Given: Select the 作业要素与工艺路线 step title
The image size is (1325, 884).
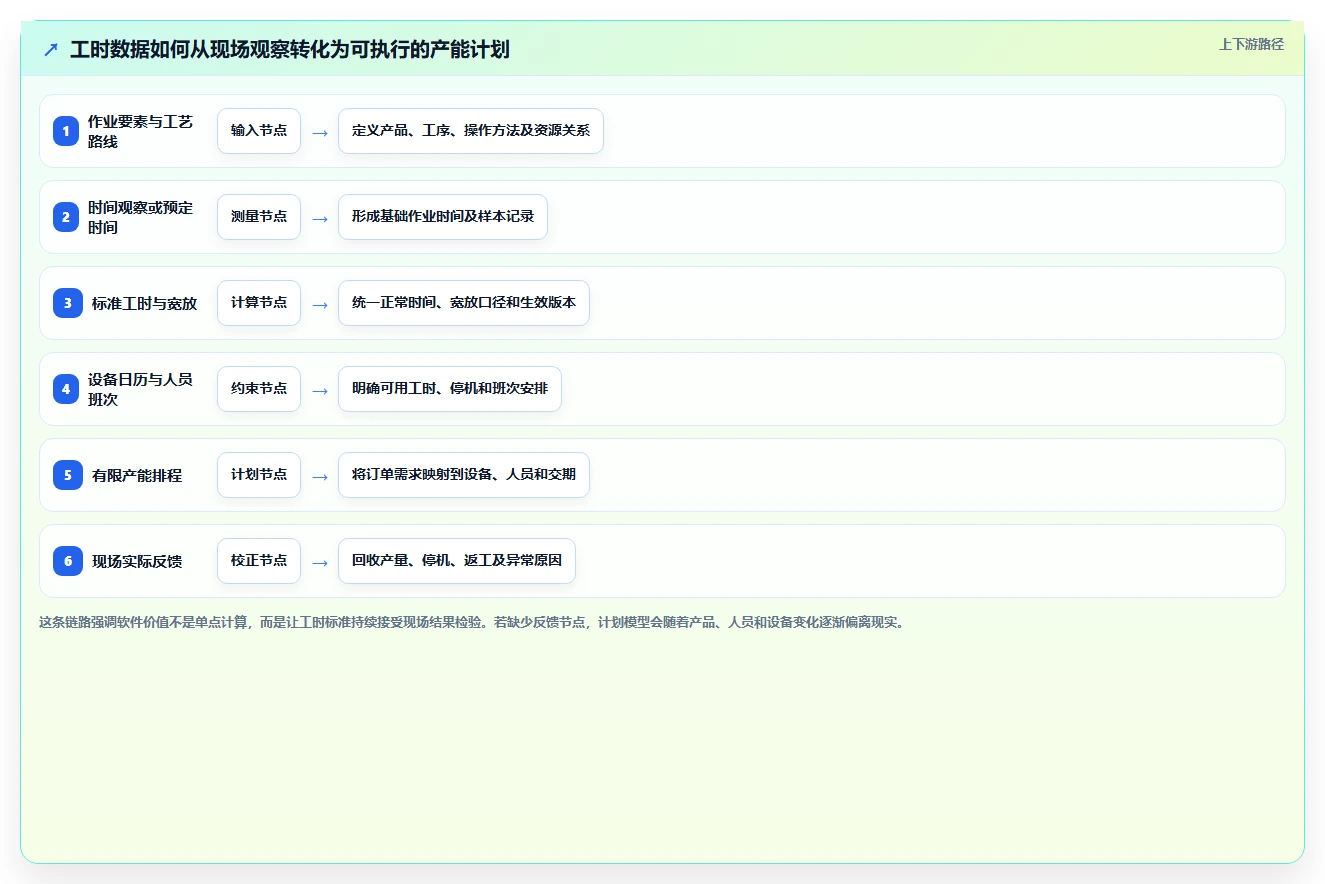Looking at the screenshot, I should (140, 131).
